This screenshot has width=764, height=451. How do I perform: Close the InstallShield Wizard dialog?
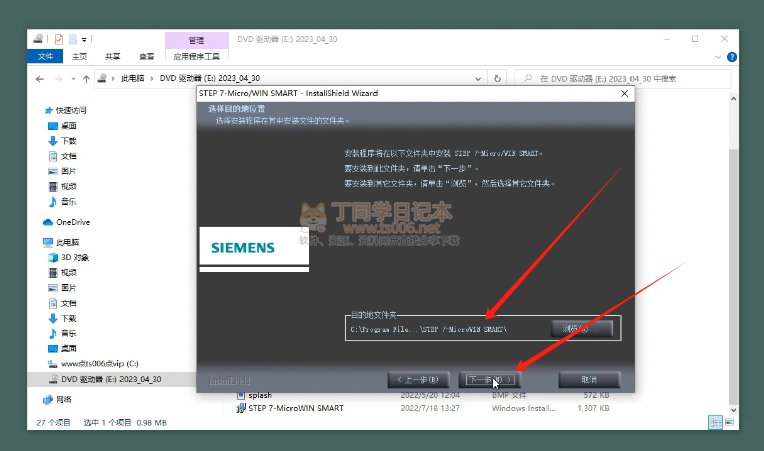point(624,93)
